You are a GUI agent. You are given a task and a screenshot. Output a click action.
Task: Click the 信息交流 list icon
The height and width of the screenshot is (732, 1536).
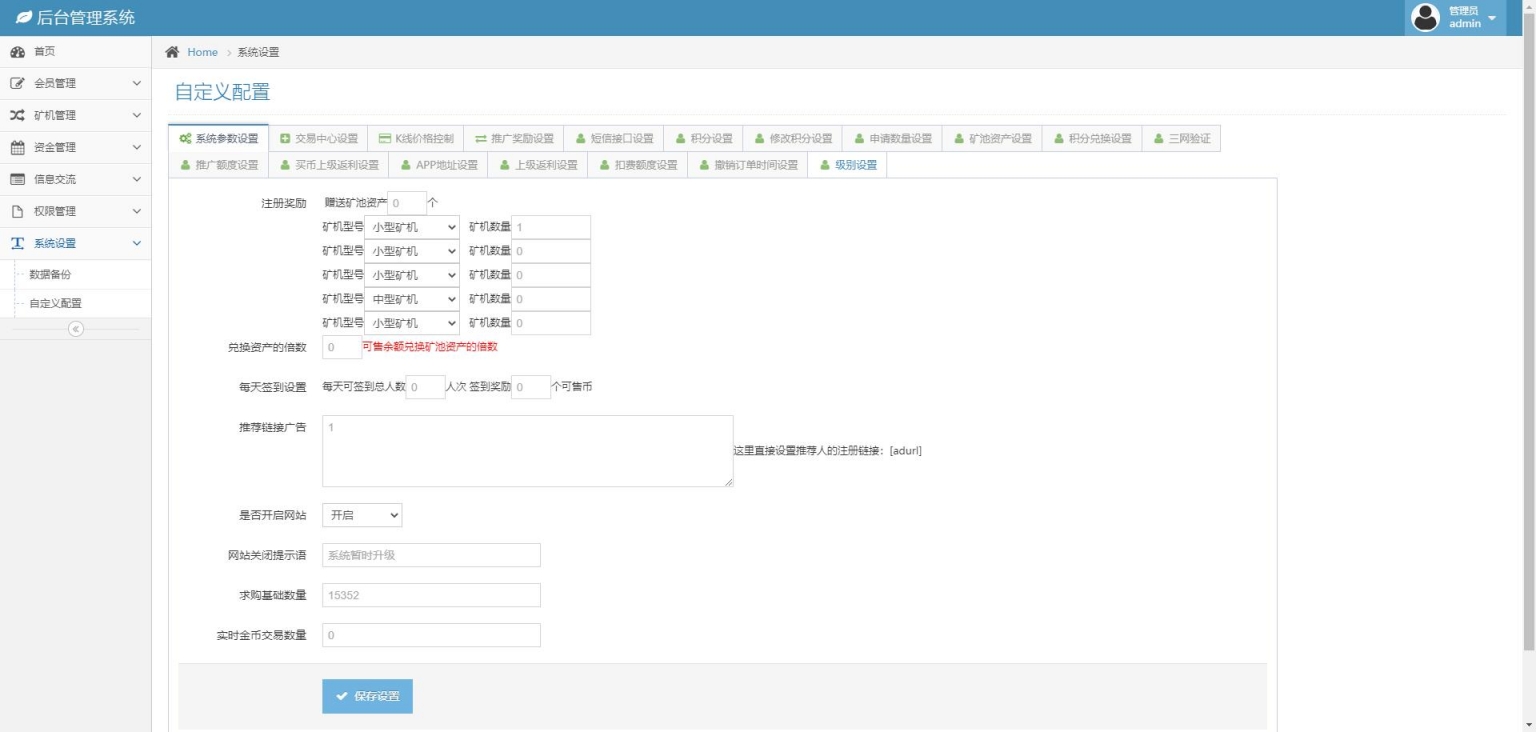pyautogui.click(x=17, y=180)
